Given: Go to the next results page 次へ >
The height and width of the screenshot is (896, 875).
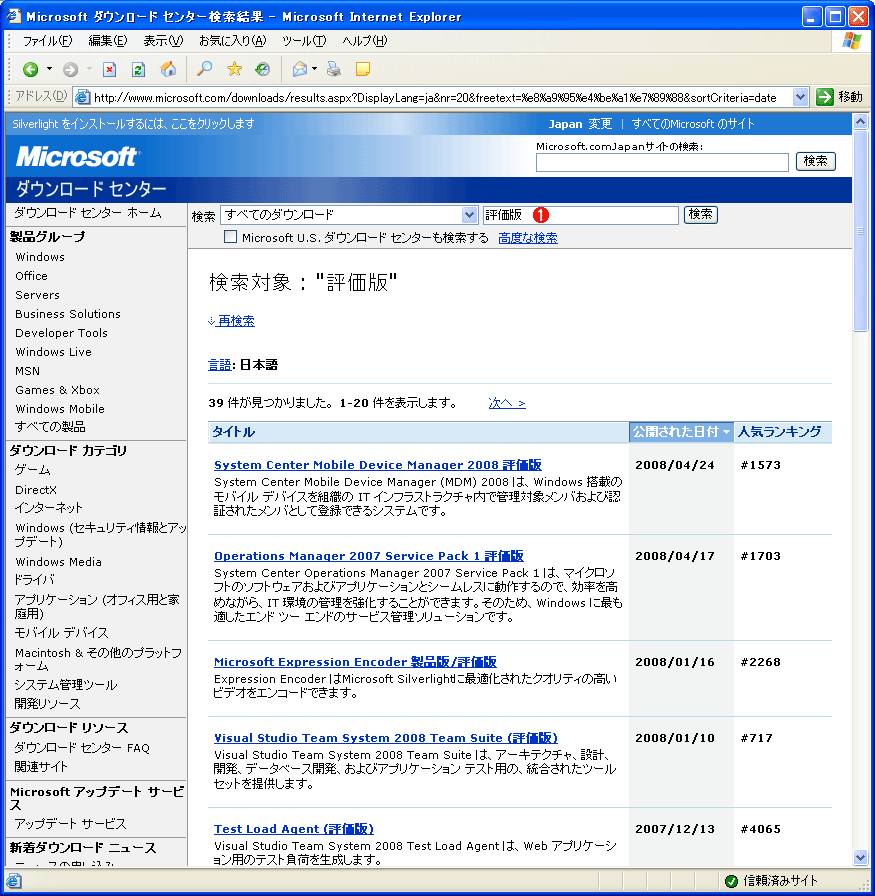Looking at the screenshot, I should [507, 403].
